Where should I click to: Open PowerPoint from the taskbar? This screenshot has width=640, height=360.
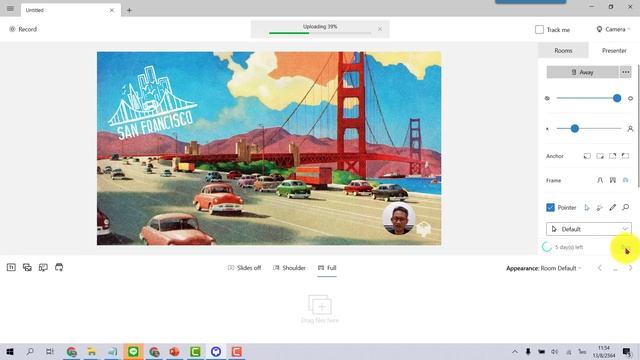174,351
